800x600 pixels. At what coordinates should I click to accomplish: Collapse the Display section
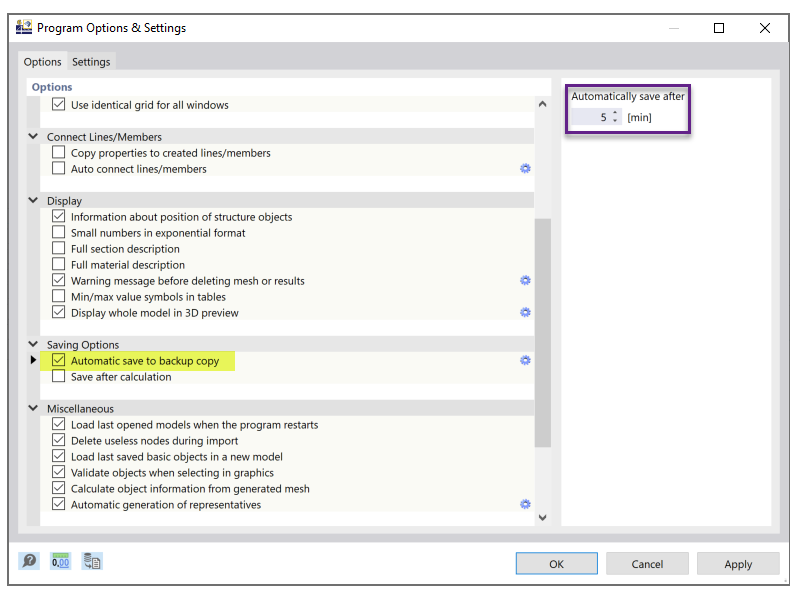coord(32,200)
